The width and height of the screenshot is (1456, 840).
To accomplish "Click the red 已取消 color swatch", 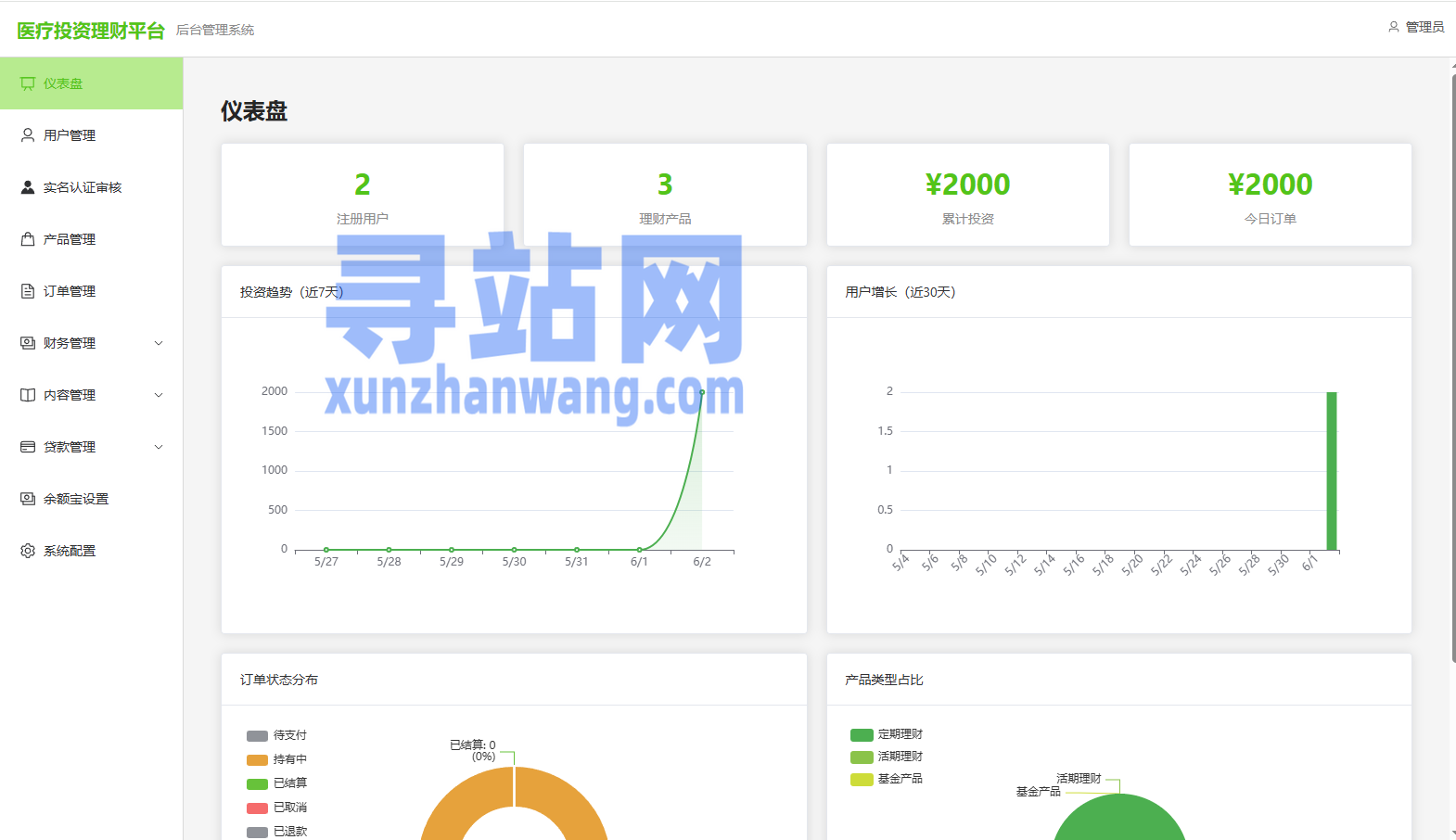I will pos(257,808).
